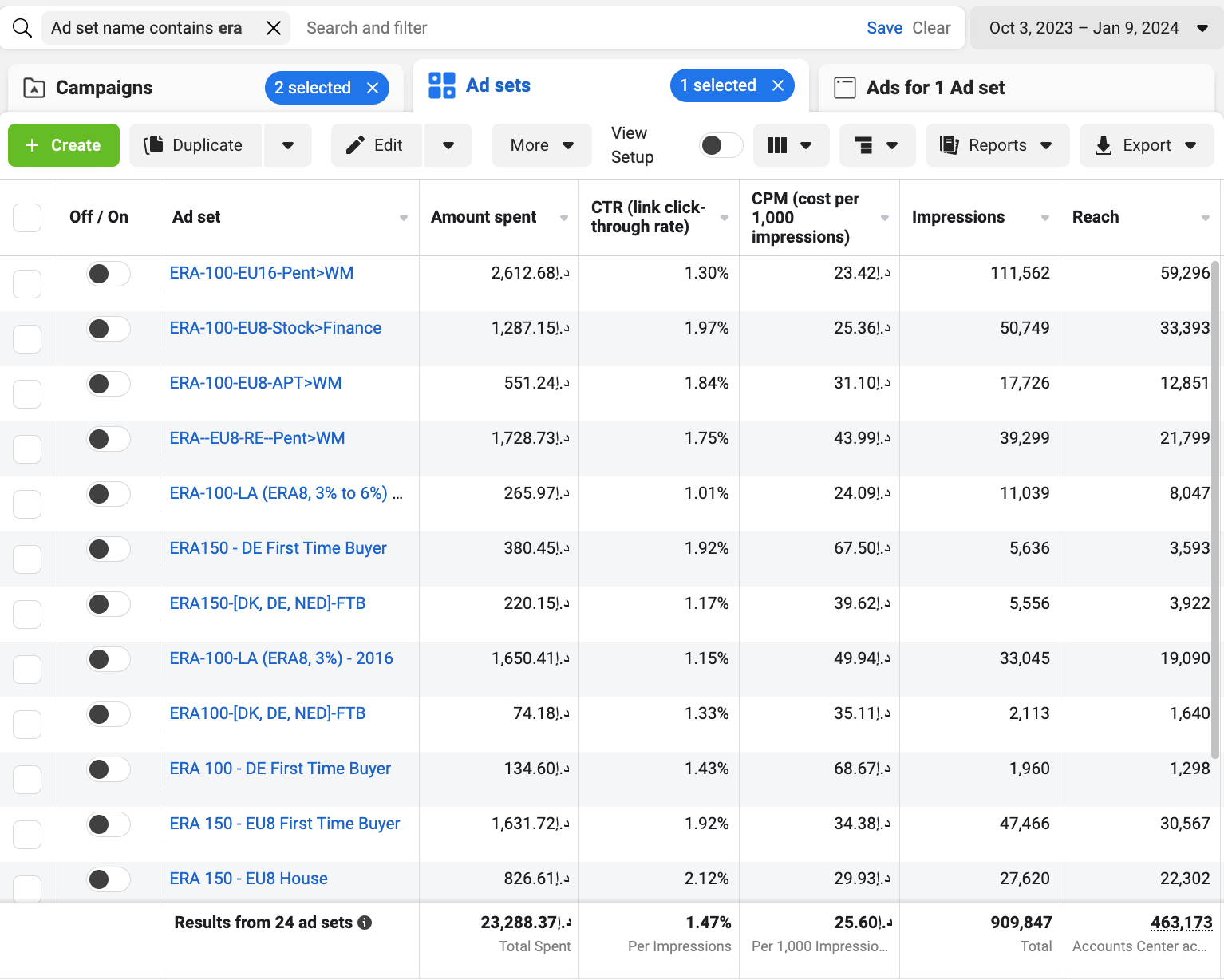Open the Ads for 1 Ad set tab
This screenshot has width=1224, height=980.
tap(934, 88)
